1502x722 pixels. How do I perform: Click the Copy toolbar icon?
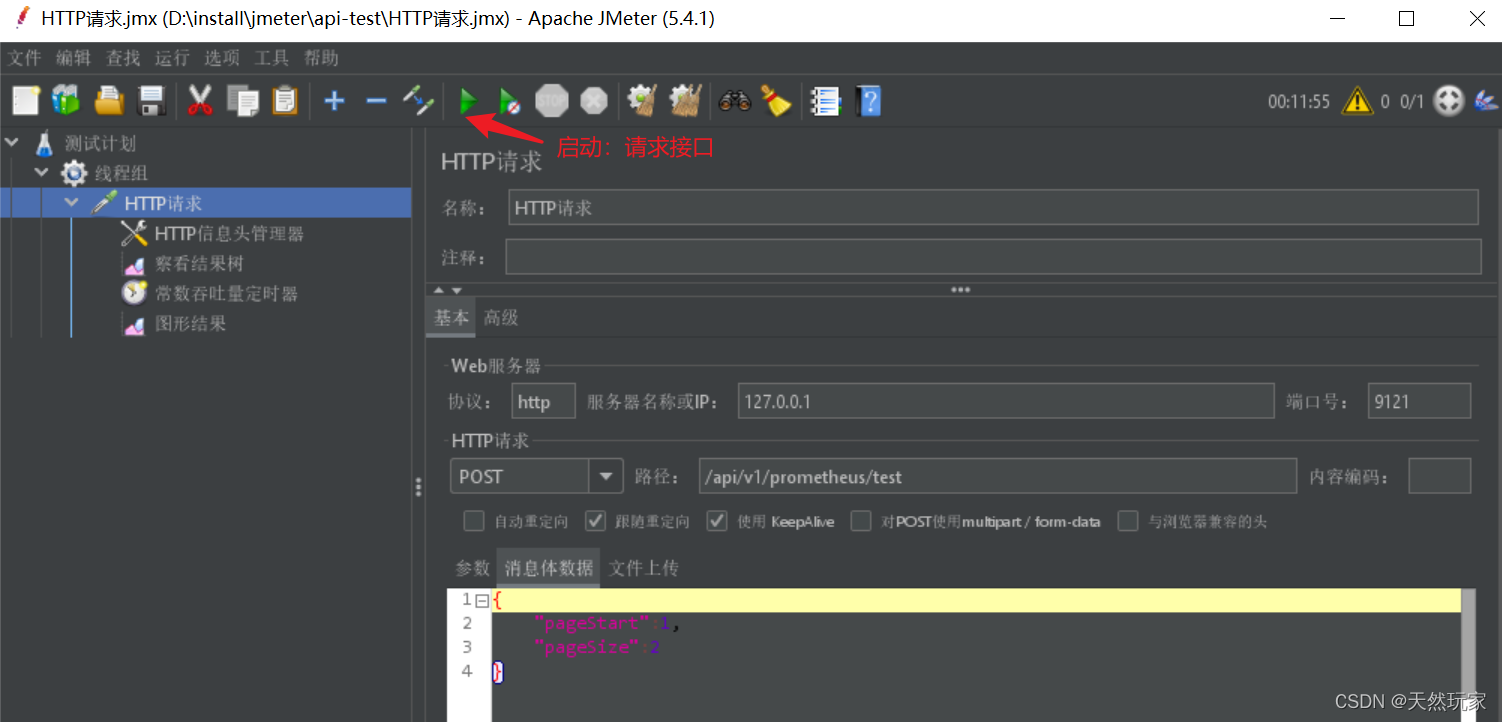[242, 100]
